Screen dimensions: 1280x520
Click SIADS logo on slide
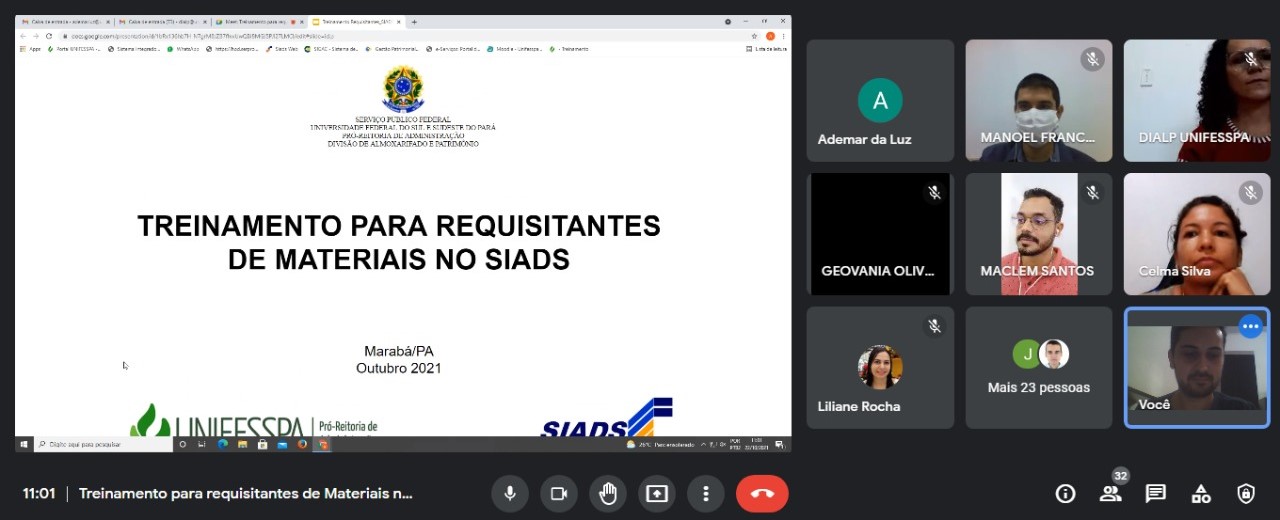(606, 418)
